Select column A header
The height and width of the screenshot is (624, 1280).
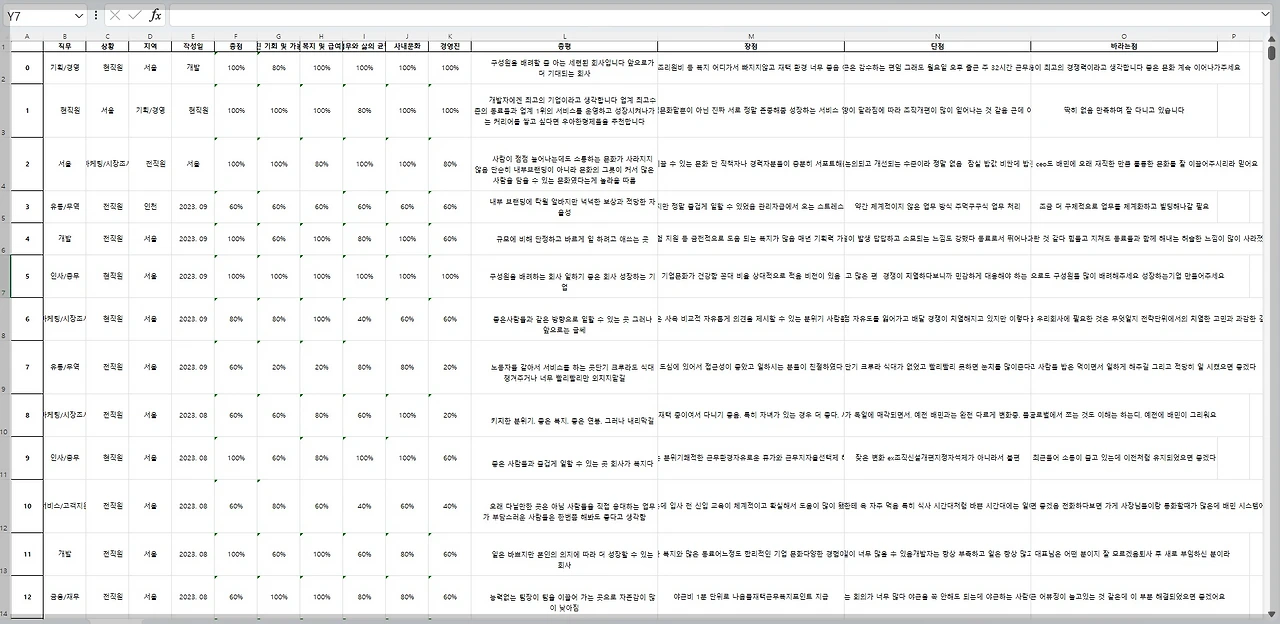tap(27, 36)
